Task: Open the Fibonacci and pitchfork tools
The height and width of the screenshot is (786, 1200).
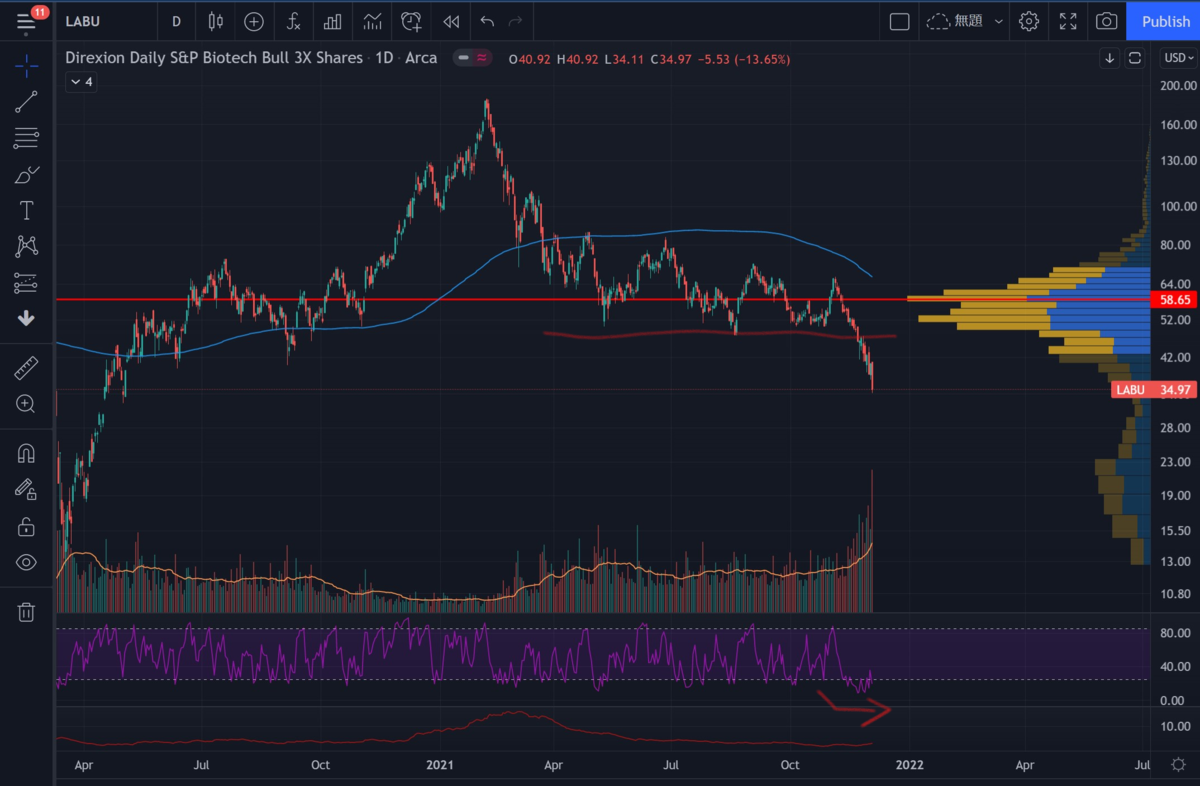Action: tap(26, 138)
